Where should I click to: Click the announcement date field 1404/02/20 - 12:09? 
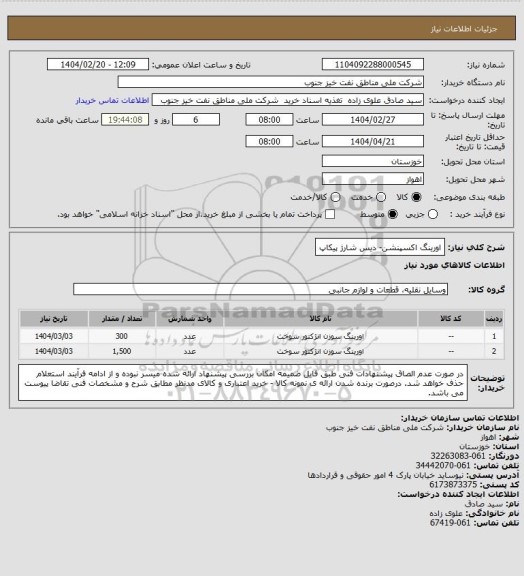click(98, 65)
